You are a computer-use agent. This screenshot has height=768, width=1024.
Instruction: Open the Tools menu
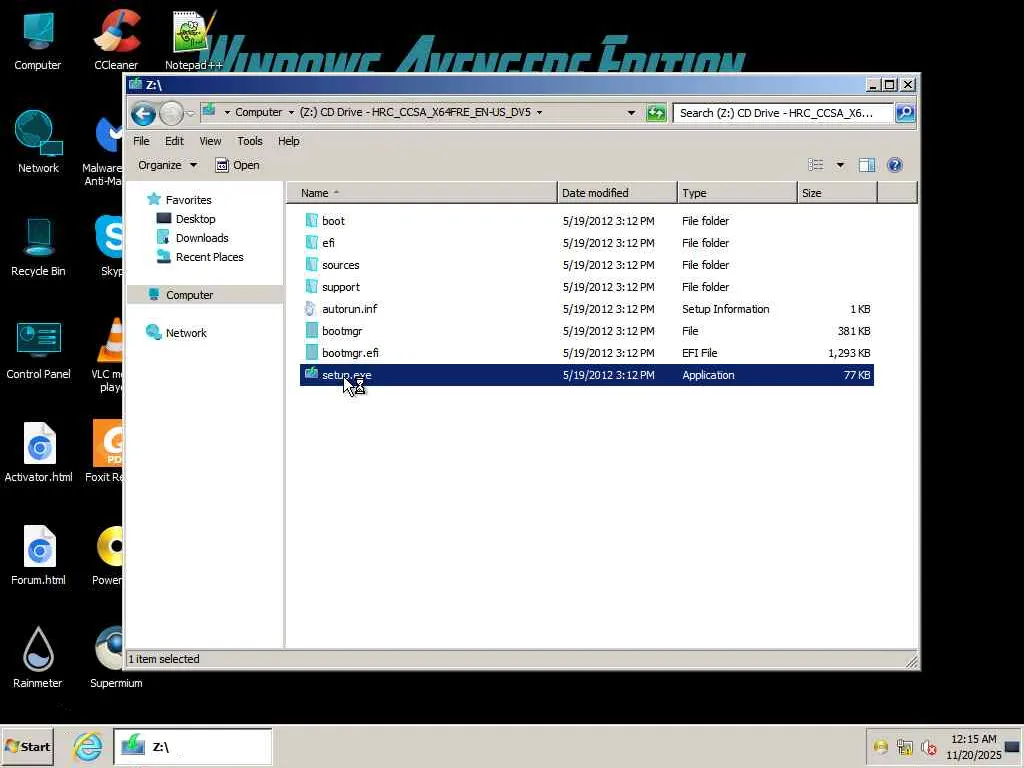pyautogui.click(x=249, y=141)
